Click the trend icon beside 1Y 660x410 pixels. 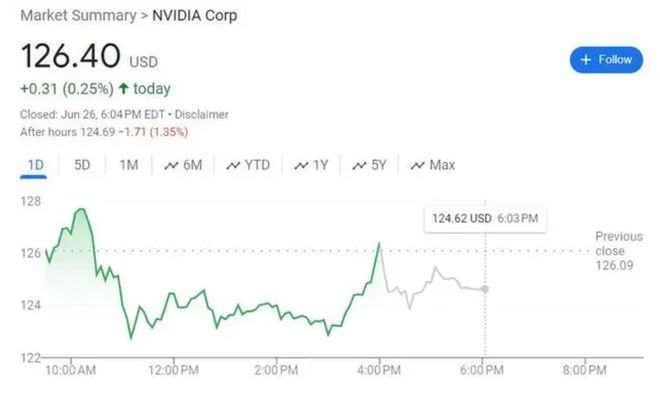(x=301, y=165)
